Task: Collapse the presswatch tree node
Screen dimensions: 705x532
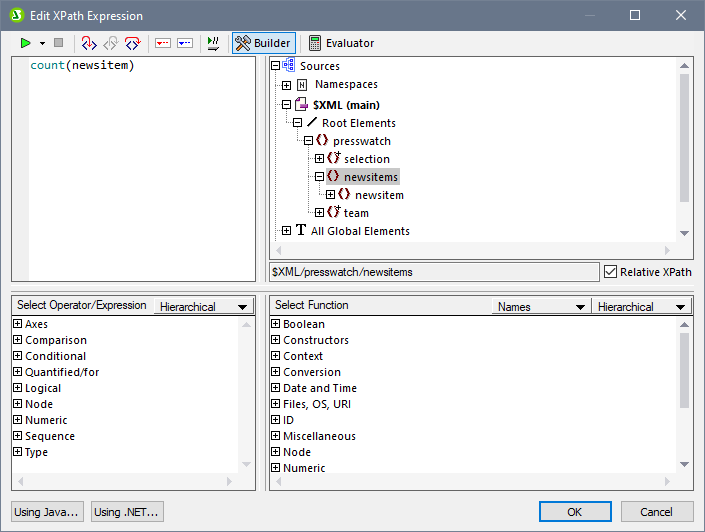Action: [x=309, y=141]
